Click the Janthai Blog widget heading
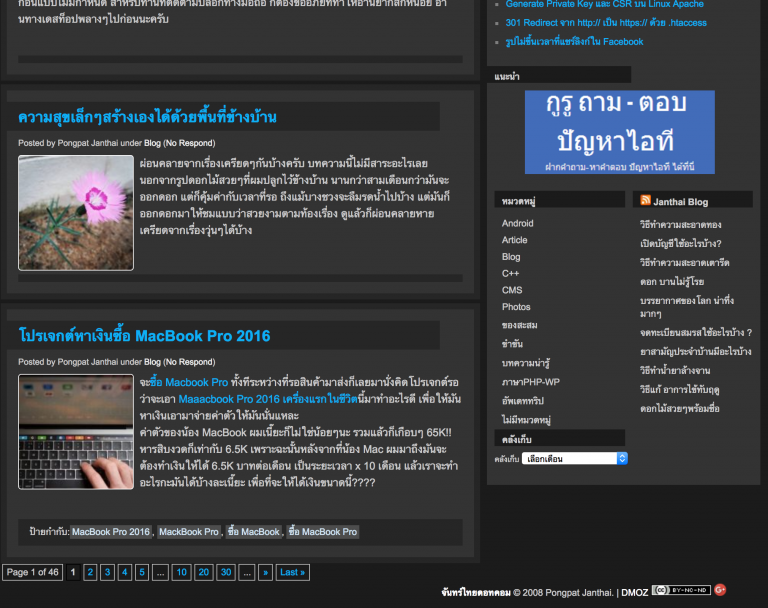 [680, 202]
